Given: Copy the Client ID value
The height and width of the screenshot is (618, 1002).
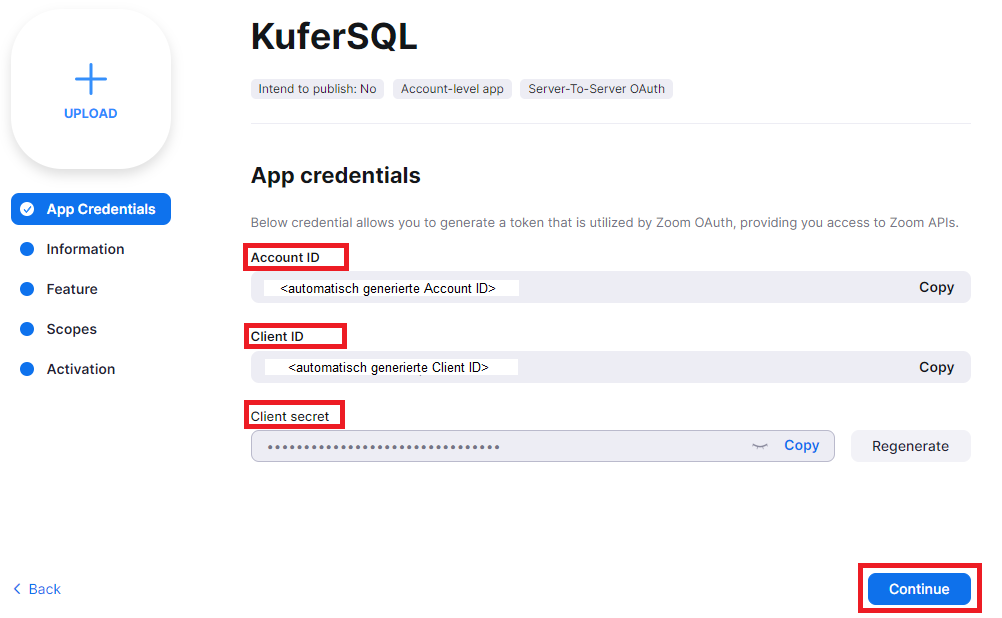Looking at the screenshot, I should (x=936, y=367).
